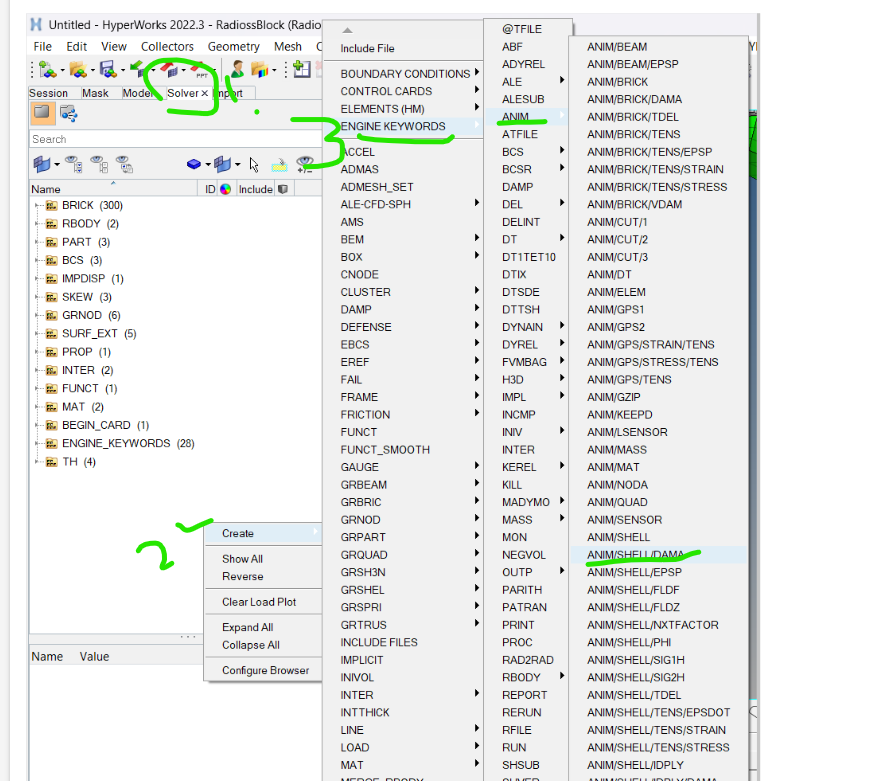Sort by the ID column header
Image resolution: width=893 pixels, height=781 pixels.
[210, 189]
